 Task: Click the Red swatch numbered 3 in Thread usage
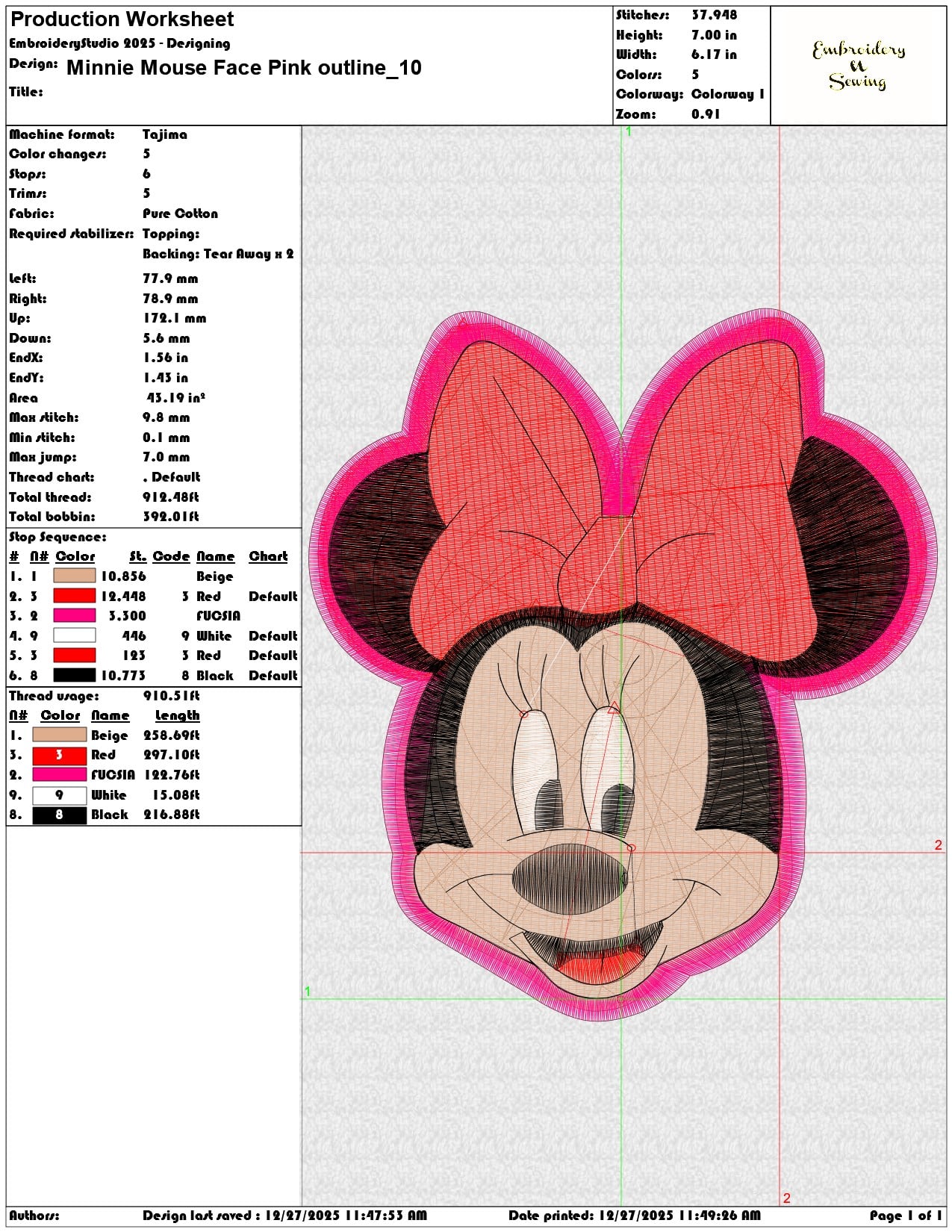[x=60, y=755]
